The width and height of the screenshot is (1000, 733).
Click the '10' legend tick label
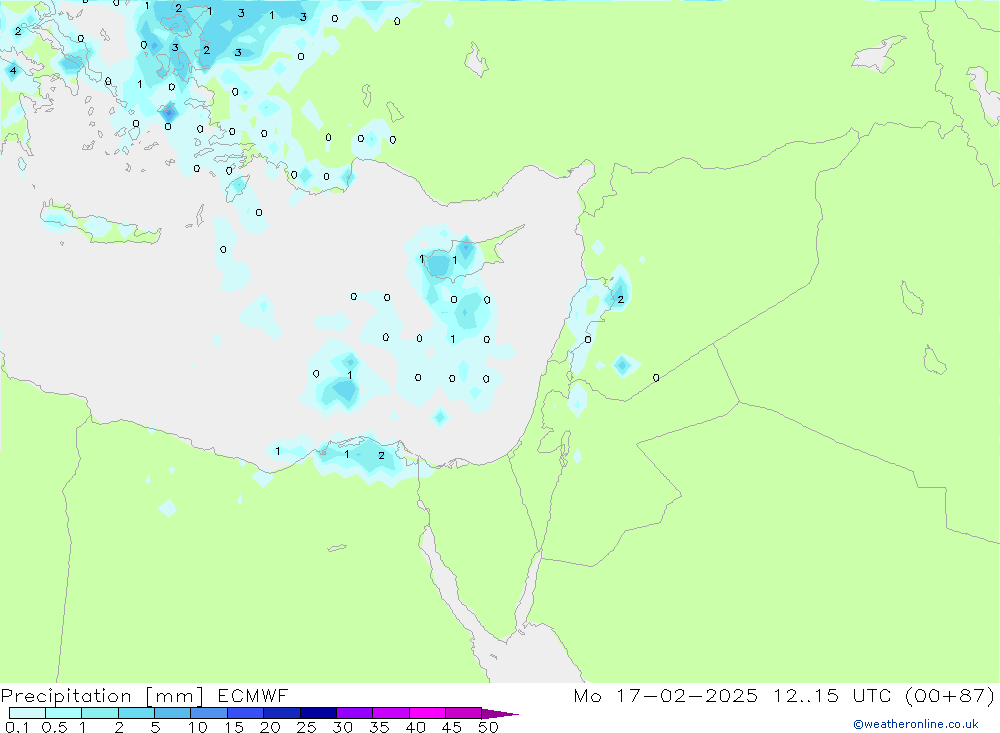(x=198, y=727)
